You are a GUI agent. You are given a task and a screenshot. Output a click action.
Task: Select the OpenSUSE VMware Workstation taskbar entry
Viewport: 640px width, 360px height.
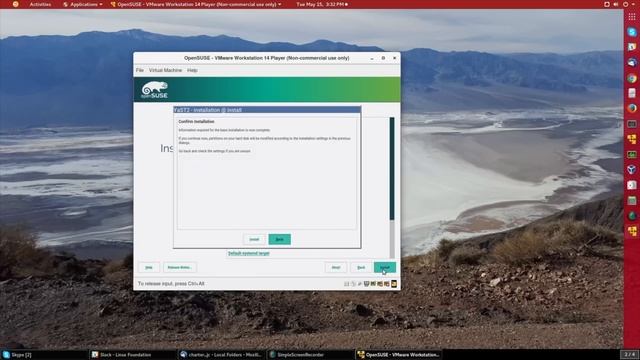pos(400,355)
